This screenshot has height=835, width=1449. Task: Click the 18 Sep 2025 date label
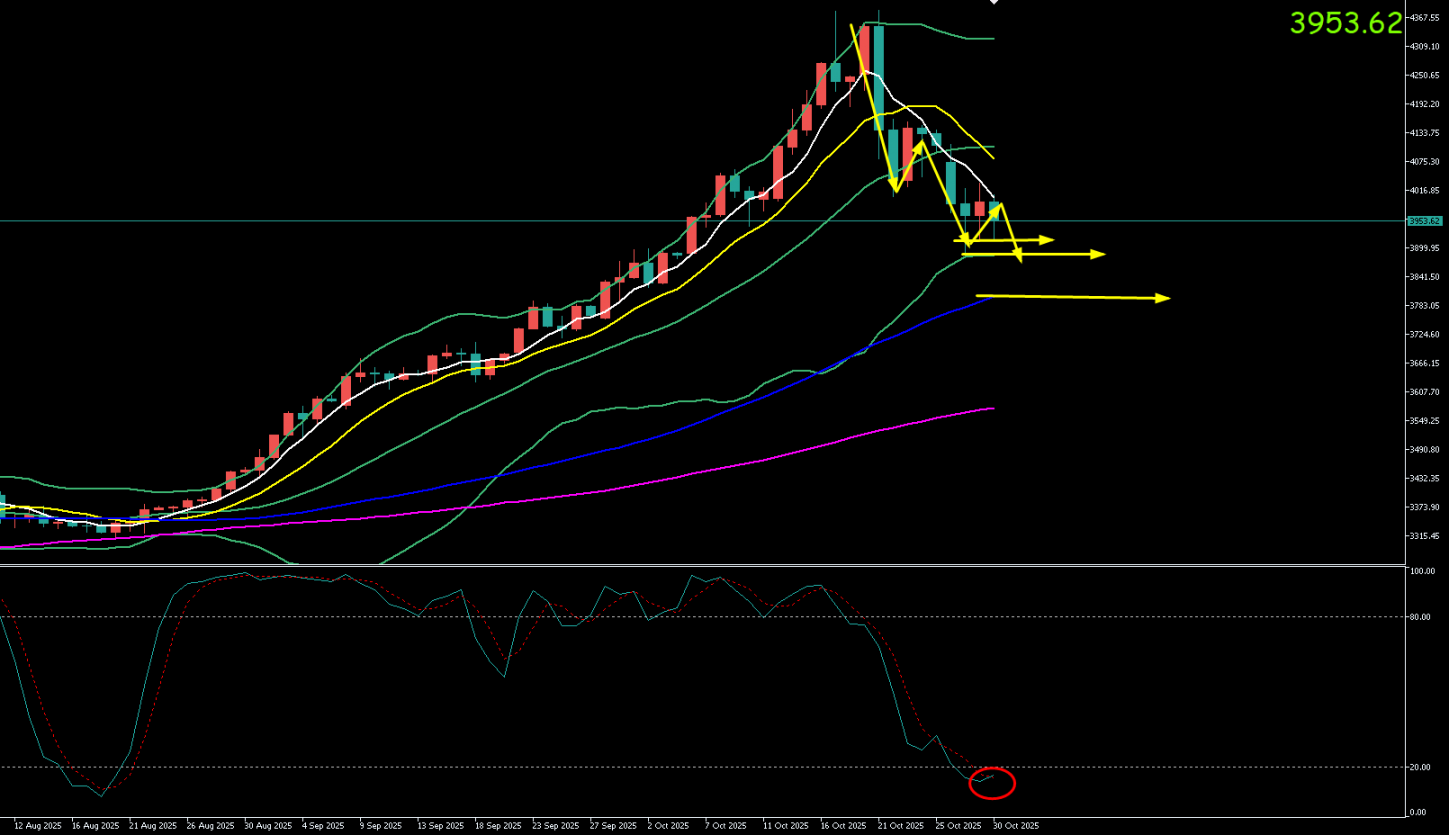496,826
